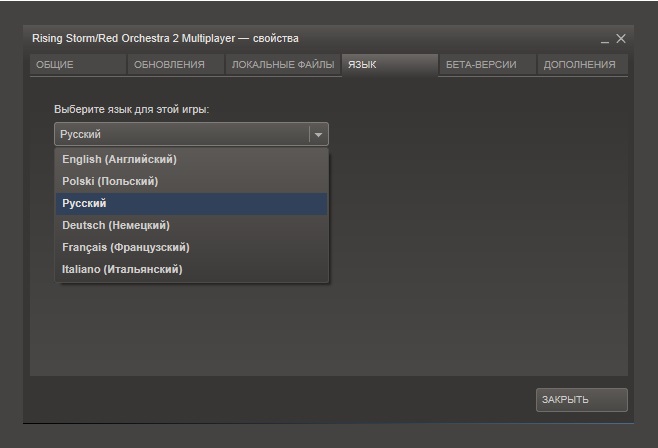Click the dropdown arrow of the language selector
Screen dimensions: 658x448
coord(319,135)
